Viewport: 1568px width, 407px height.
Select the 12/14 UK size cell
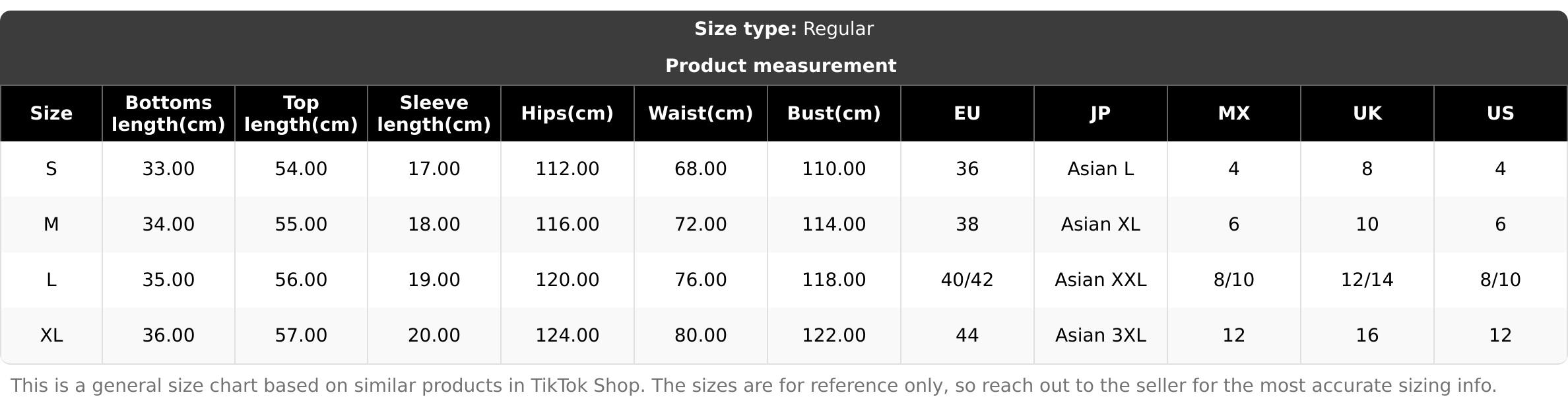coord(1367,280)
